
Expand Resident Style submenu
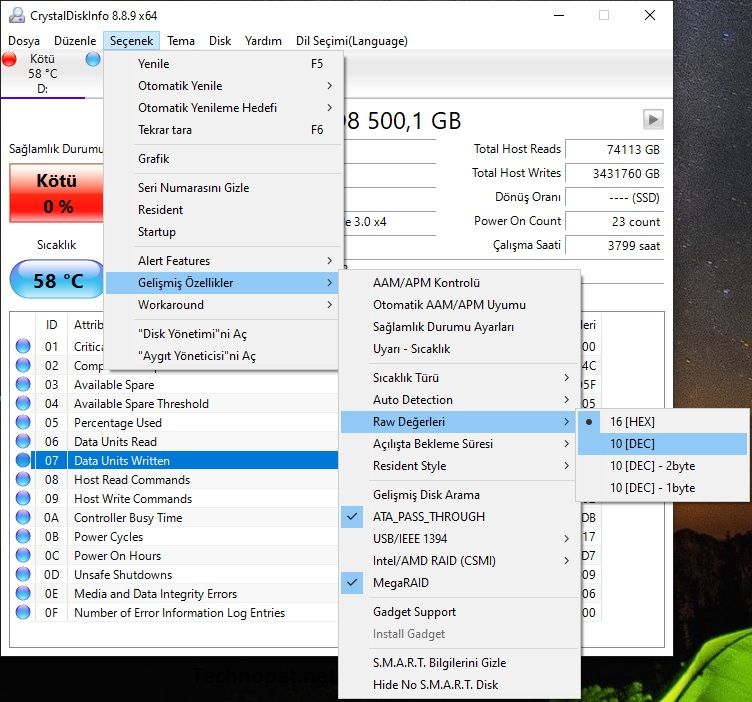(458, 466)
